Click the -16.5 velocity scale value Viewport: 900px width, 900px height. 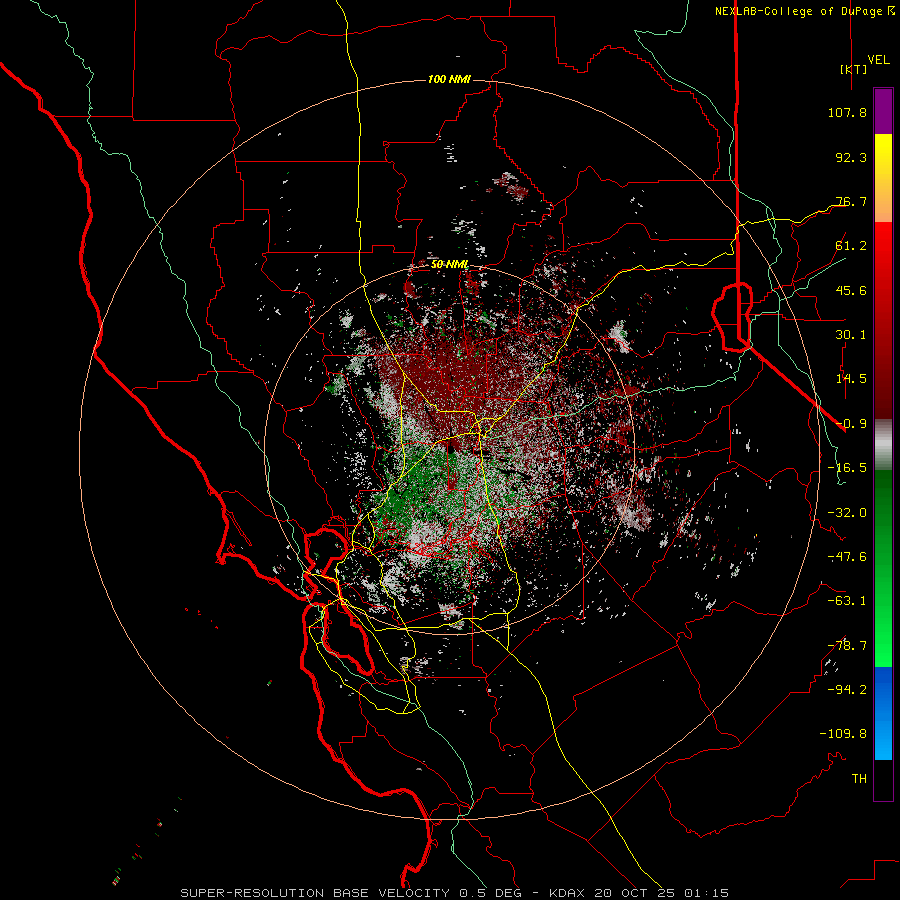coord(847,468)
